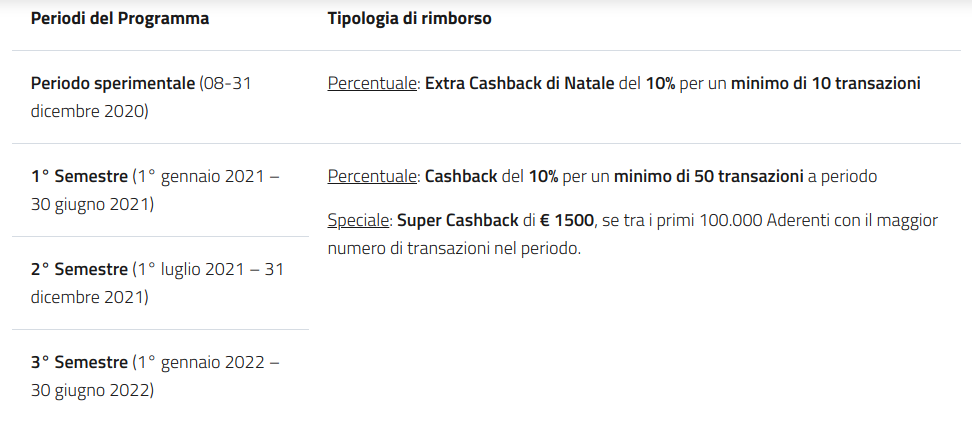The height and width of the screenshot is (421, 972).
Task: Click underlined 'Percentuale' before 'Cashback del 10%'
Action: pos(372,176)
